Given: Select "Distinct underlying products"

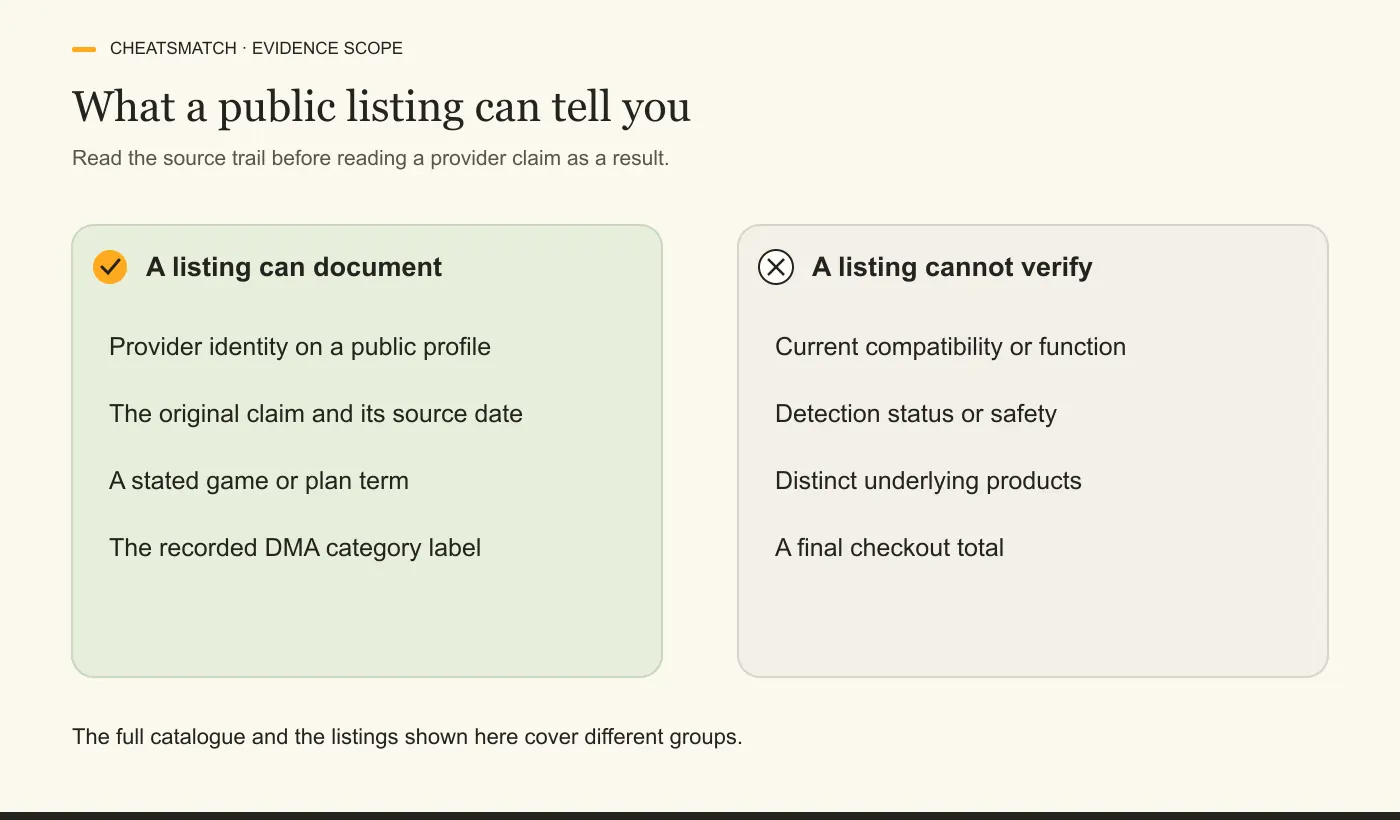Looking at the screenshot, I should pos(929,481).
